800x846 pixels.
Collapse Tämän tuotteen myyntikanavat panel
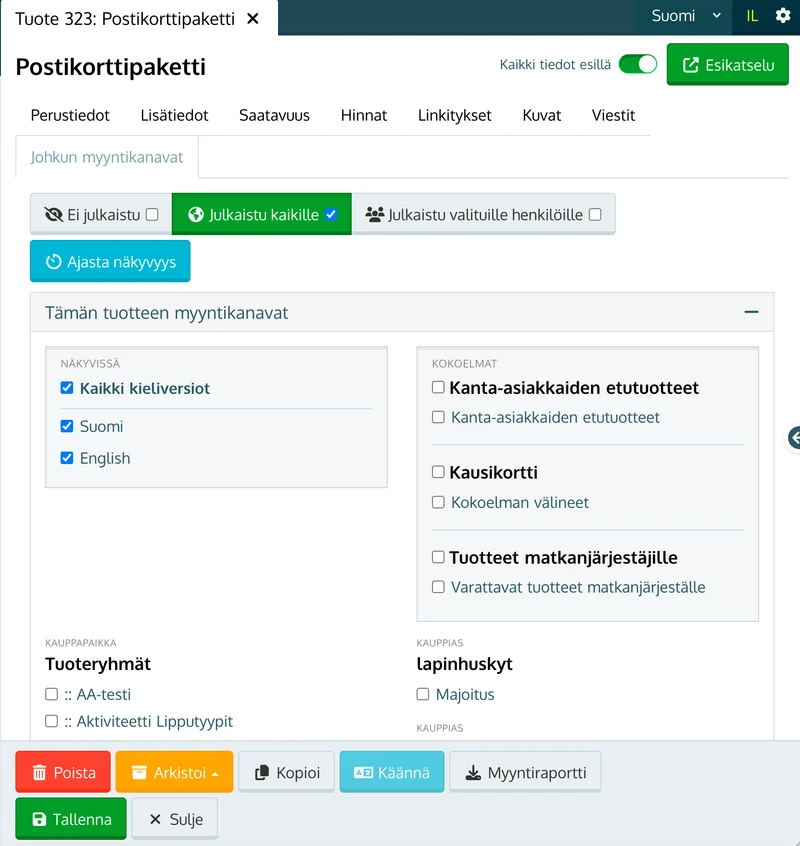tap(751, 312)
